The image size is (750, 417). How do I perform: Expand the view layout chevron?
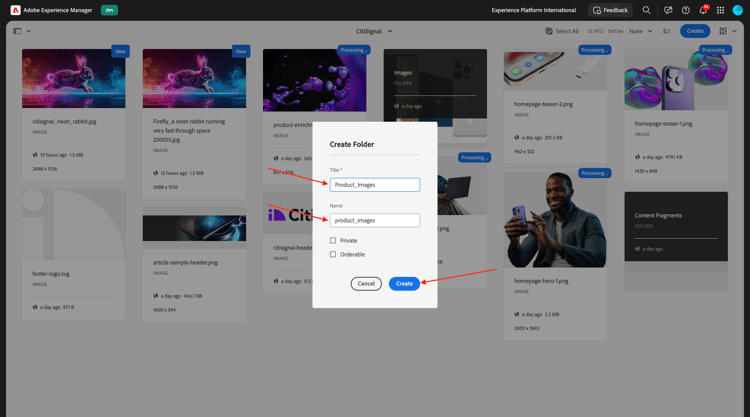734,31
